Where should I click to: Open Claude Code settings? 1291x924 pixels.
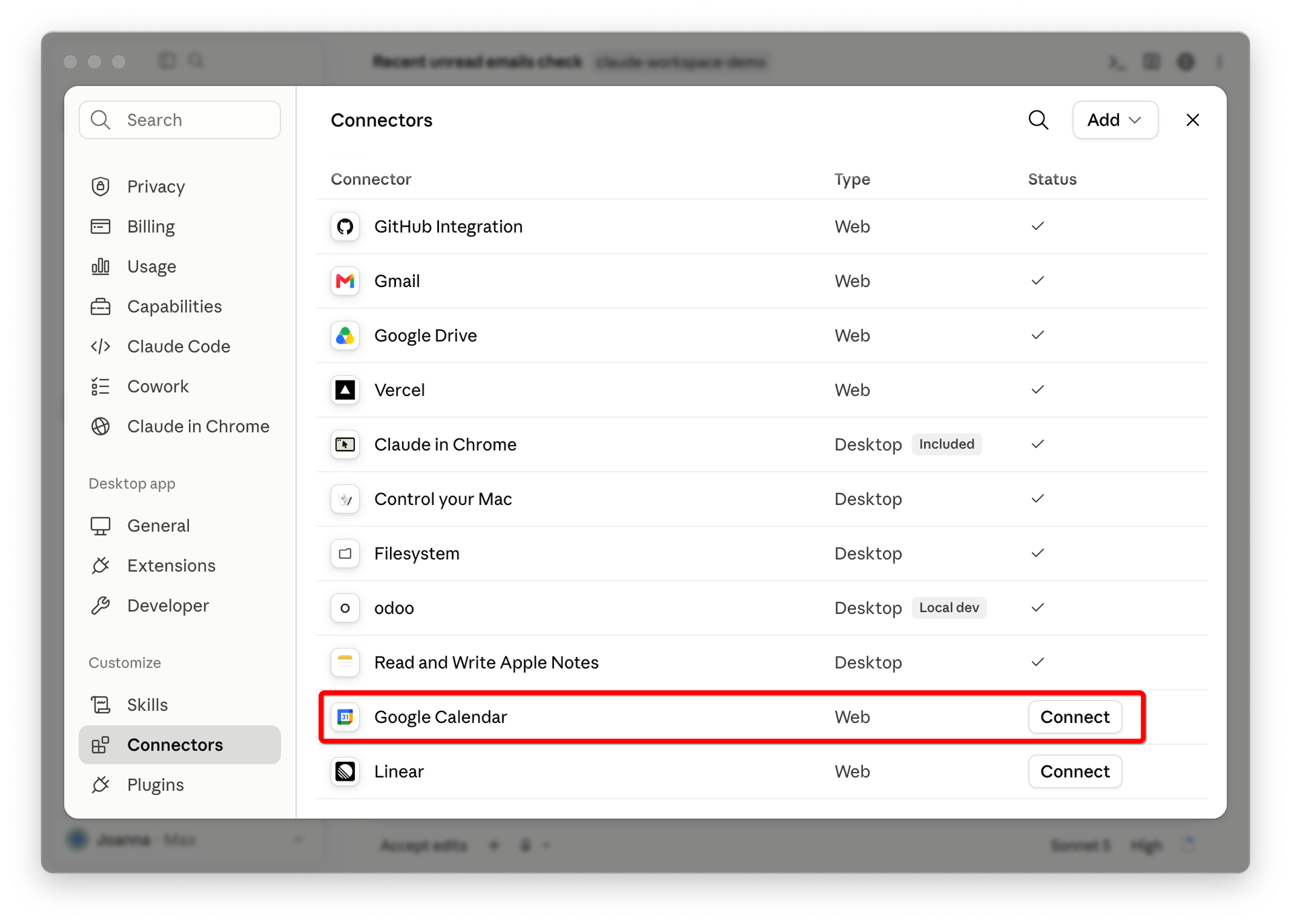pyautogui.click(x=180, y=346)
